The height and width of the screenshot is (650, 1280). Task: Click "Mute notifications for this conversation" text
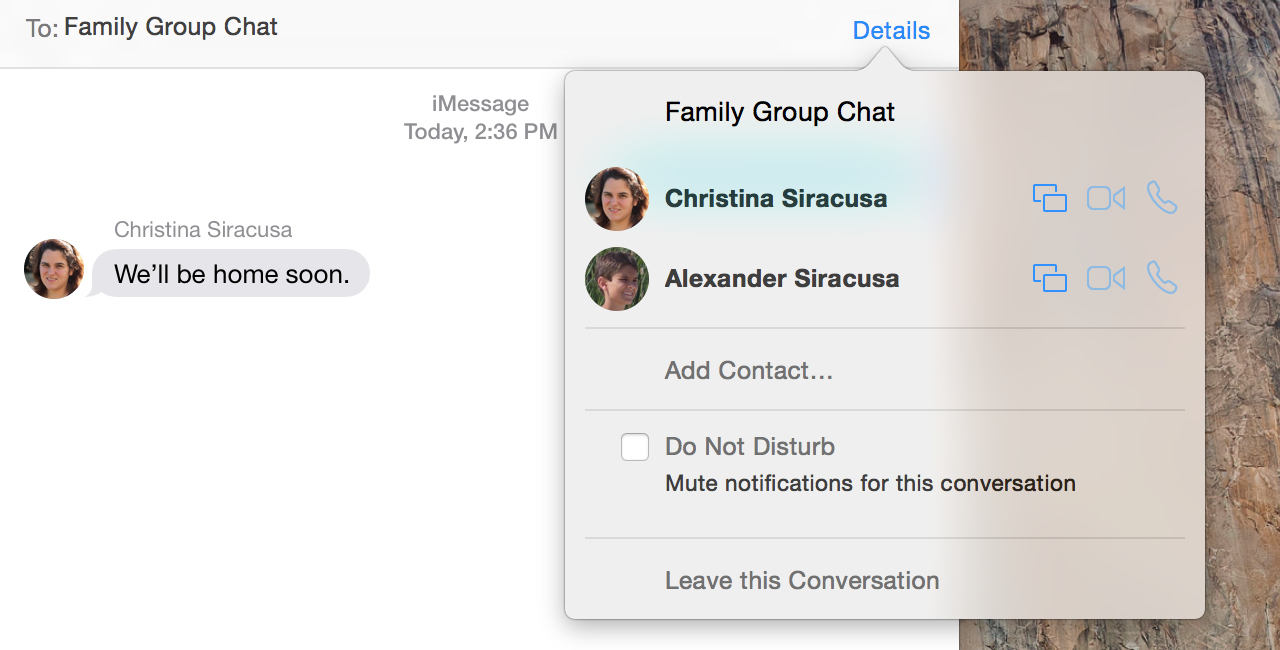click(x=870, y=484)
